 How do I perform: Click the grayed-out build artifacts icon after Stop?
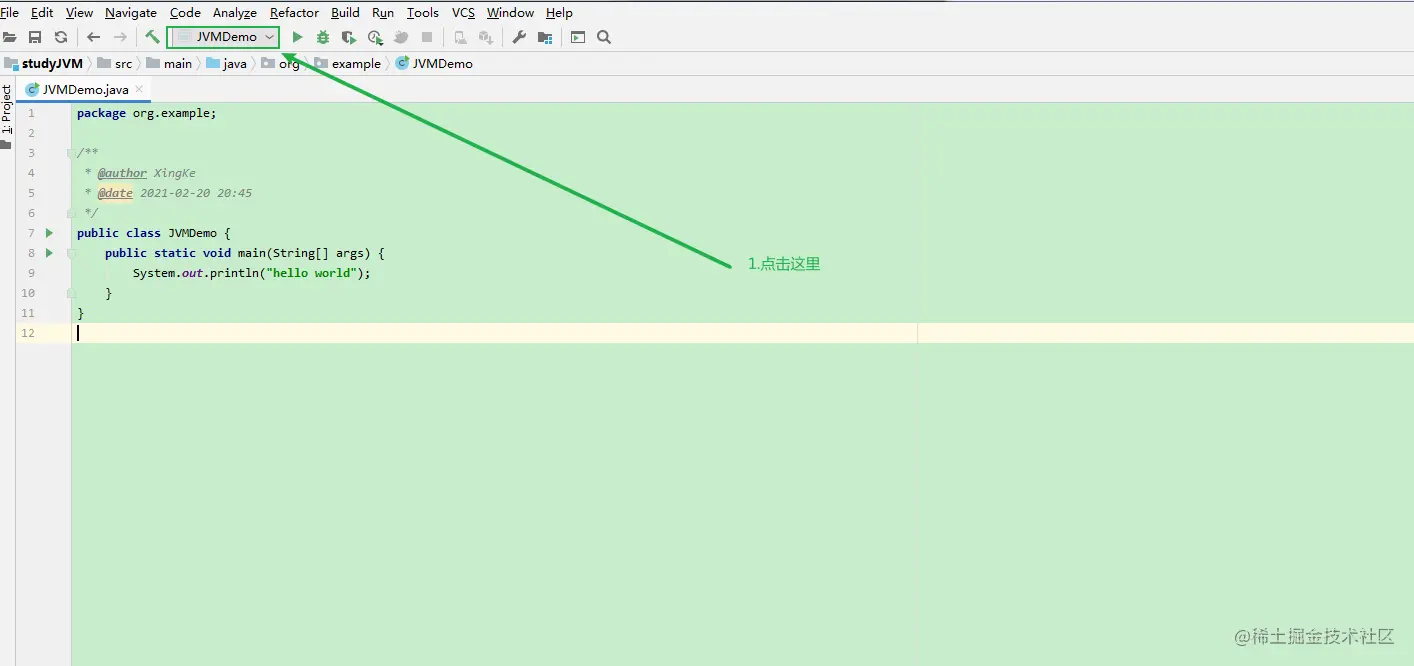(460, 37)
